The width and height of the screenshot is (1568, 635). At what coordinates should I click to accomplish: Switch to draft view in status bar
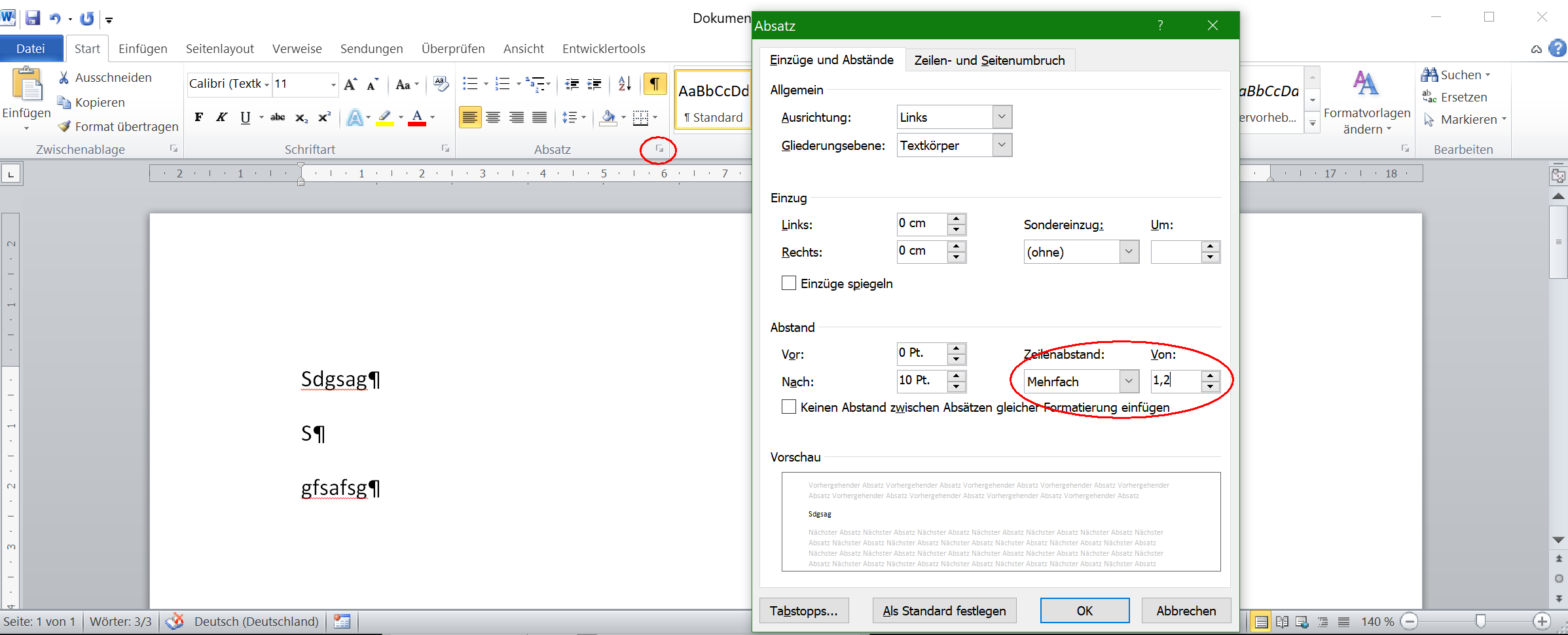(1343, 622)
